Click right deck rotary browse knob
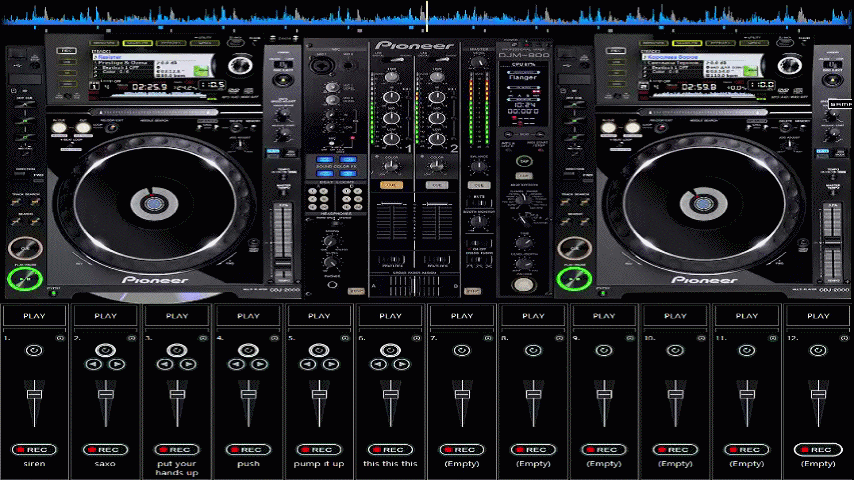Viewport: 854px width, 480px height. tap(789, 66)
